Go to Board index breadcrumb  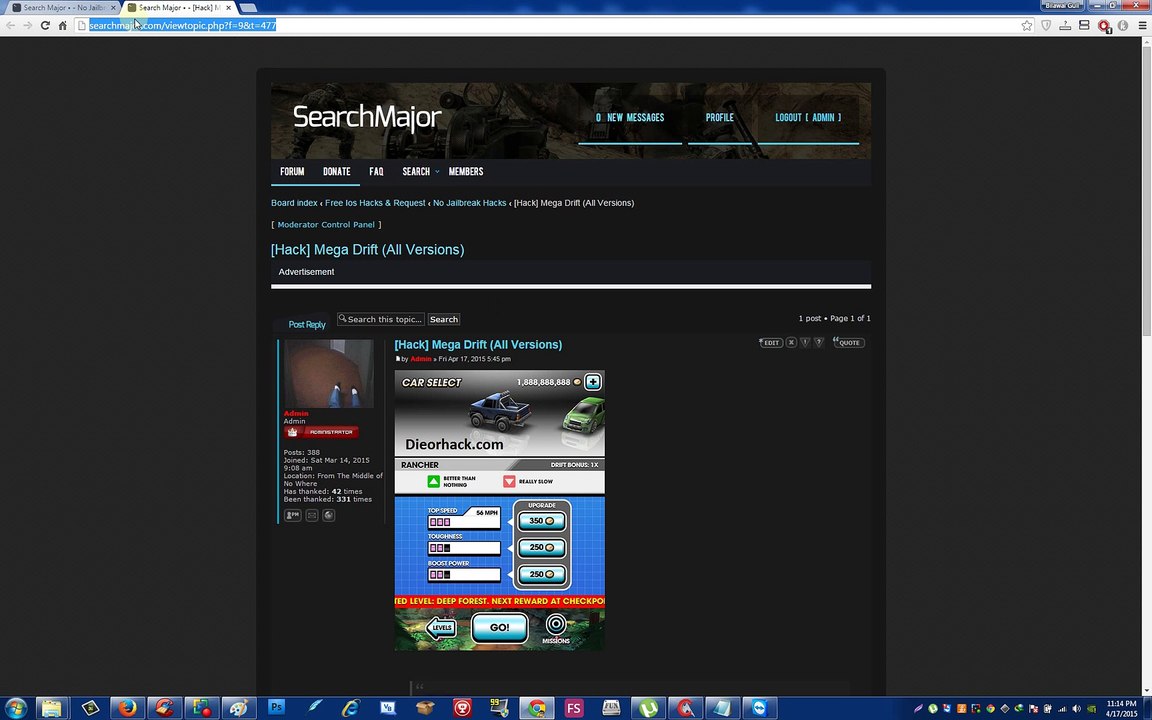pos(294,203)
